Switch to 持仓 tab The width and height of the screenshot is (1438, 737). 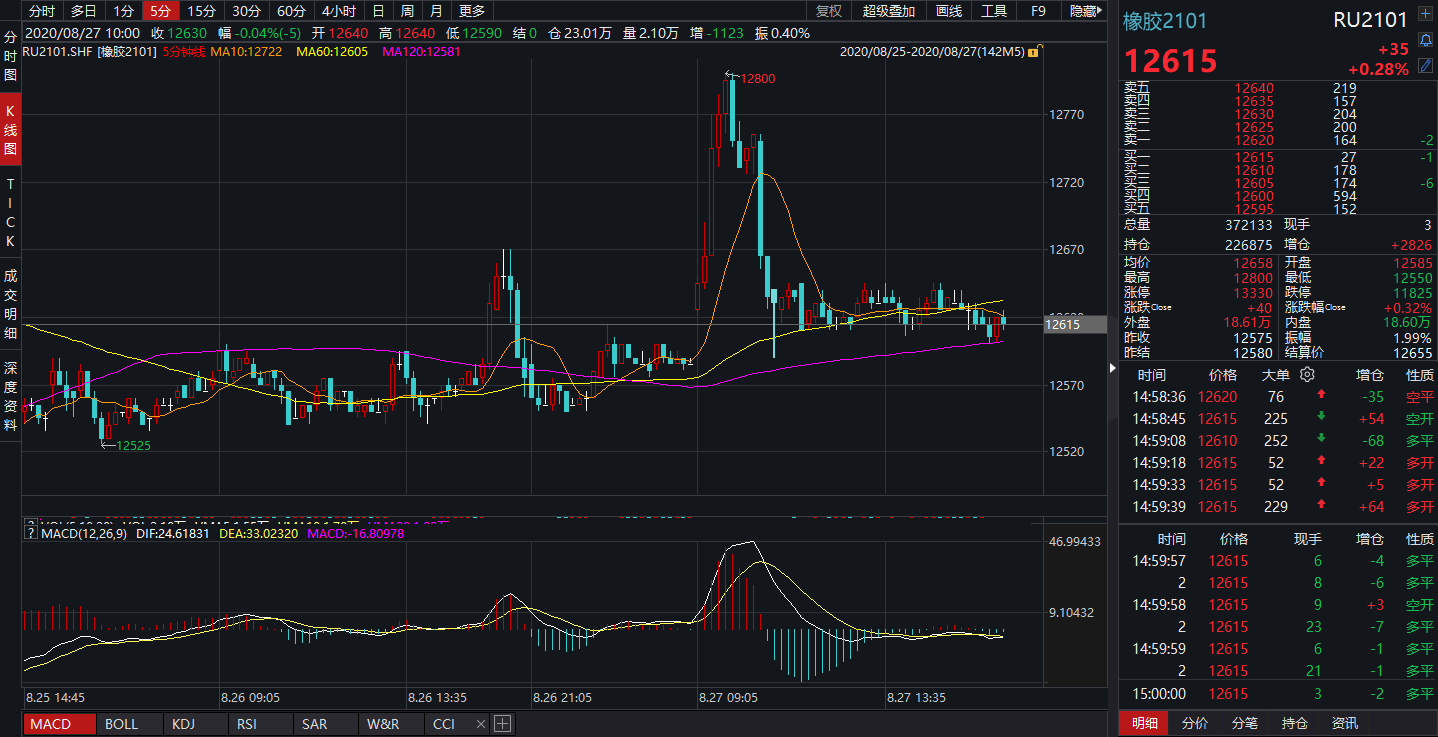[1295, 723]
